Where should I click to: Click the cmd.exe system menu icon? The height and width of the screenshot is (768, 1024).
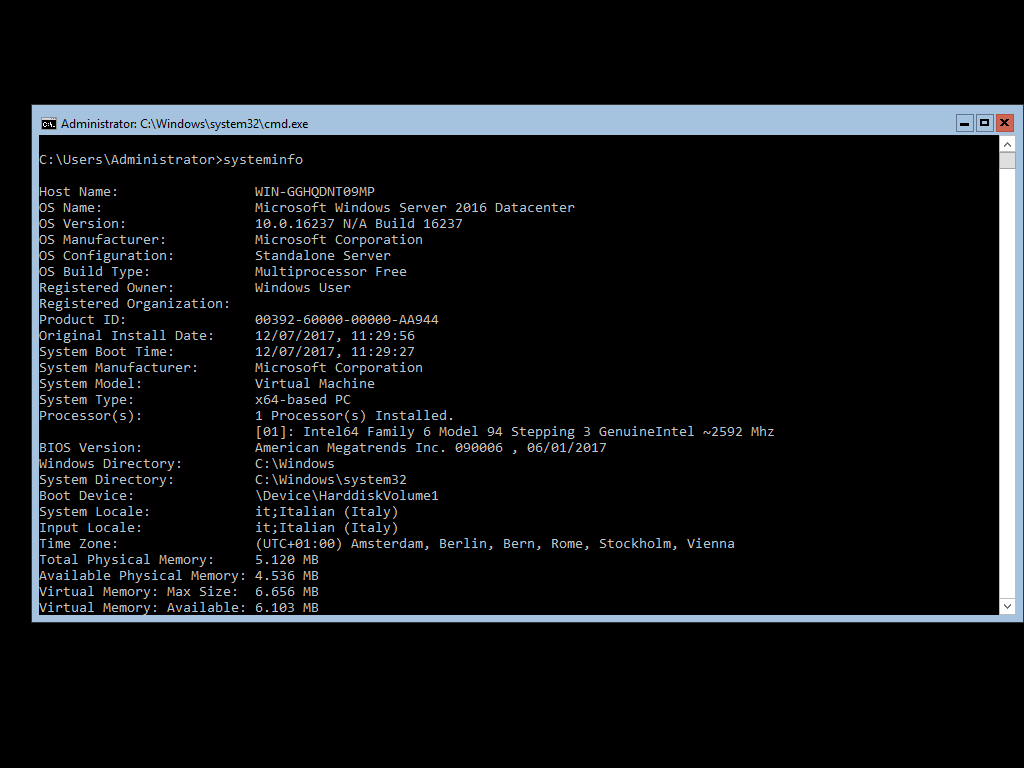coord(48,123)
